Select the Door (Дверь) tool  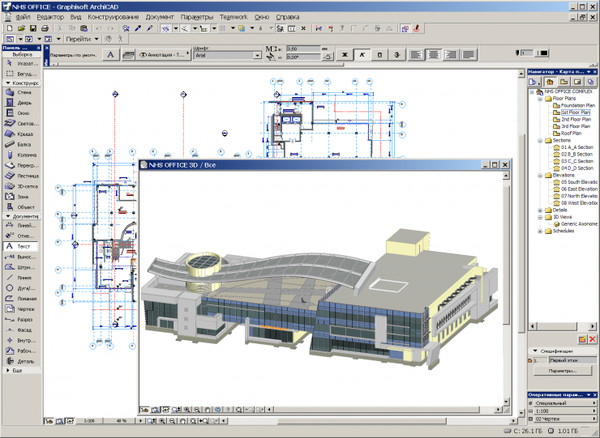22,103
